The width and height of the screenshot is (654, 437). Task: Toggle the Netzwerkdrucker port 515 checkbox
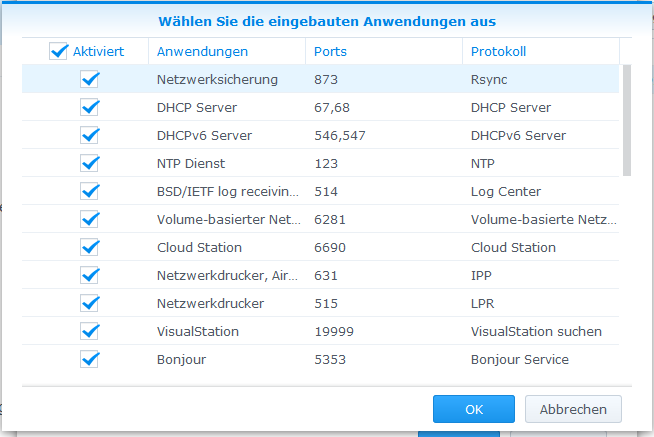(x=90, y=303)
